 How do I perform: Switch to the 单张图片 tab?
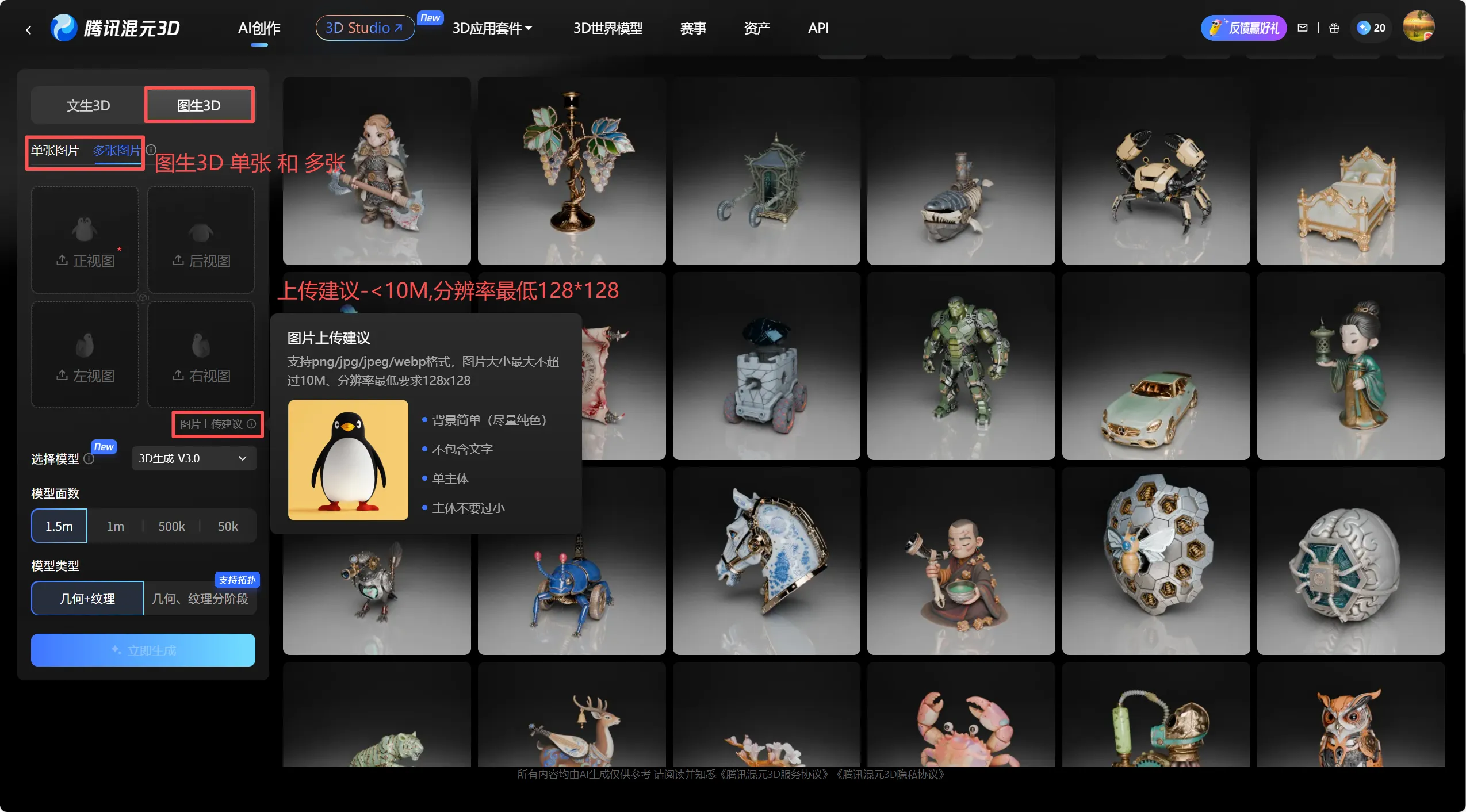(x=55, y=151)
